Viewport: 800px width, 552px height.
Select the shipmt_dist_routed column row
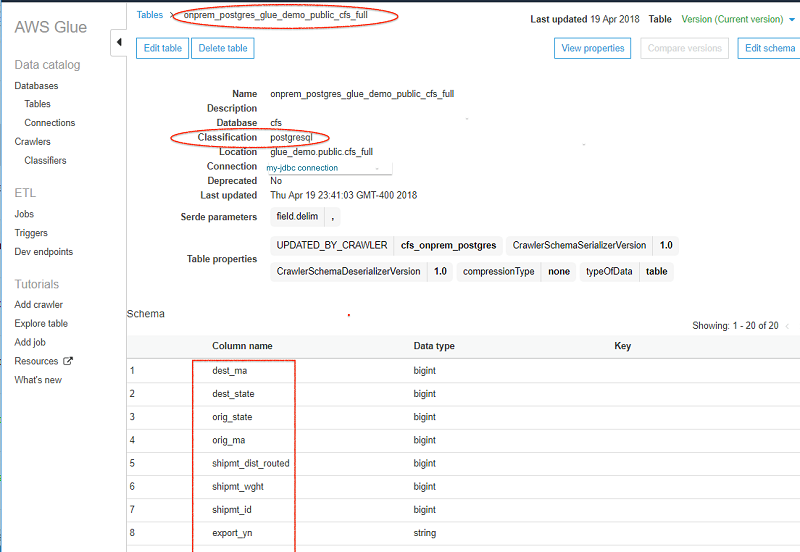[x=463, y=463]
